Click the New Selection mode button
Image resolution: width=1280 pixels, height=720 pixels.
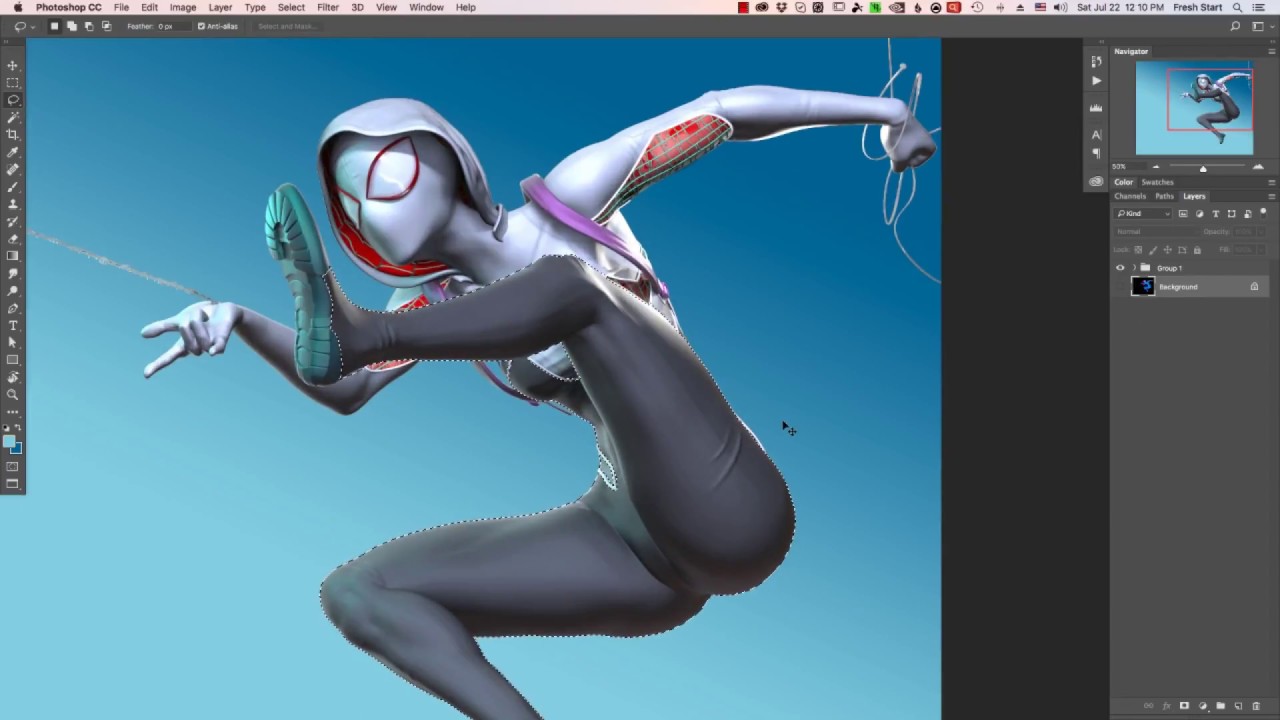click(55, 26)
